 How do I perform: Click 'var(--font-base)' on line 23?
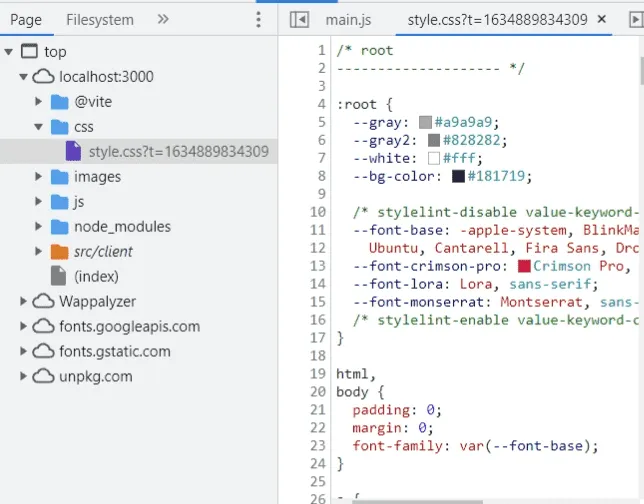pyautogui.click(x=524, y=446)
